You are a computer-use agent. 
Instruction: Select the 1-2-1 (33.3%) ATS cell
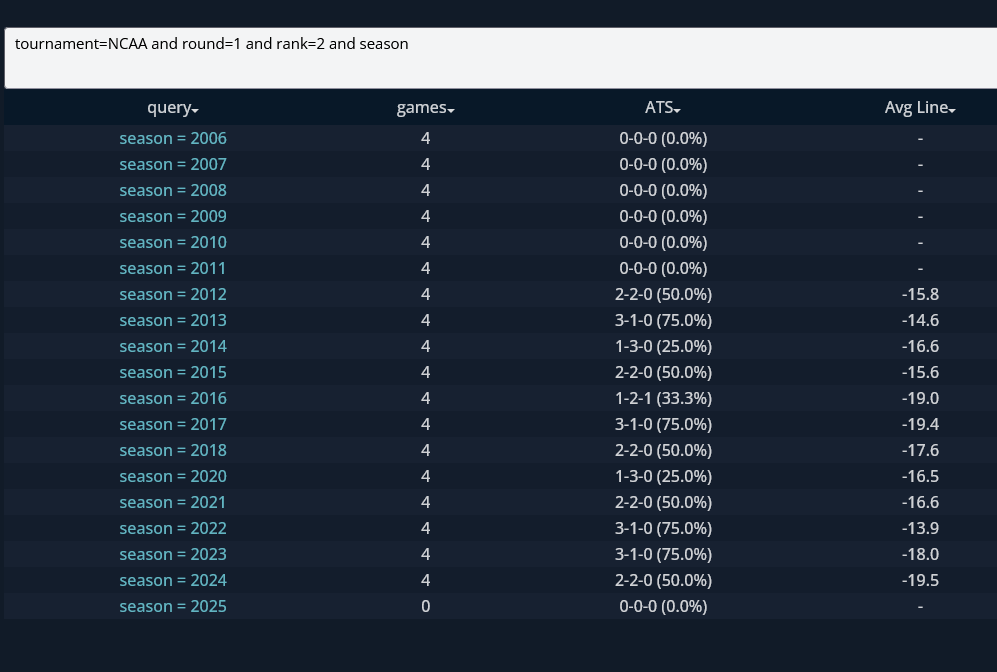point(663,399)
